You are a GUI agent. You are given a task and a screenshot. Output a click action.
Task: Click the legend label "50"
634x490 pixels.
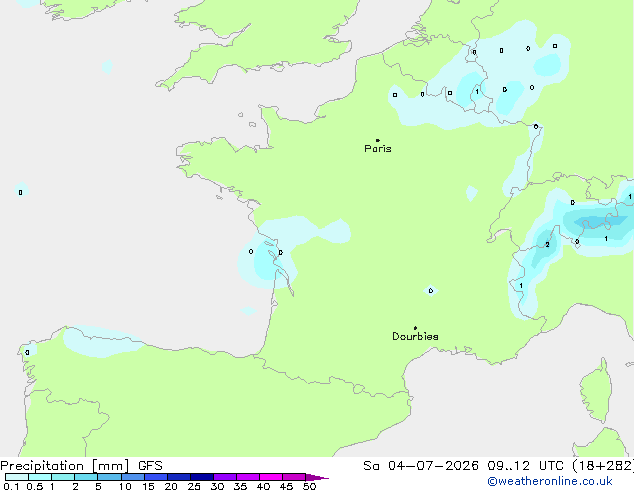(309, 486)
